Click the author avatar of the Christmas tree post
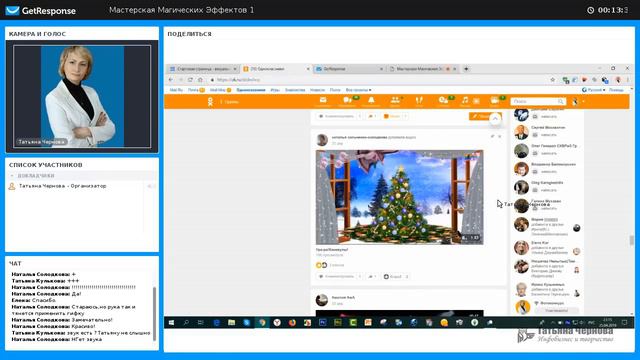640x360 pixels. click(x=322, y=140)
